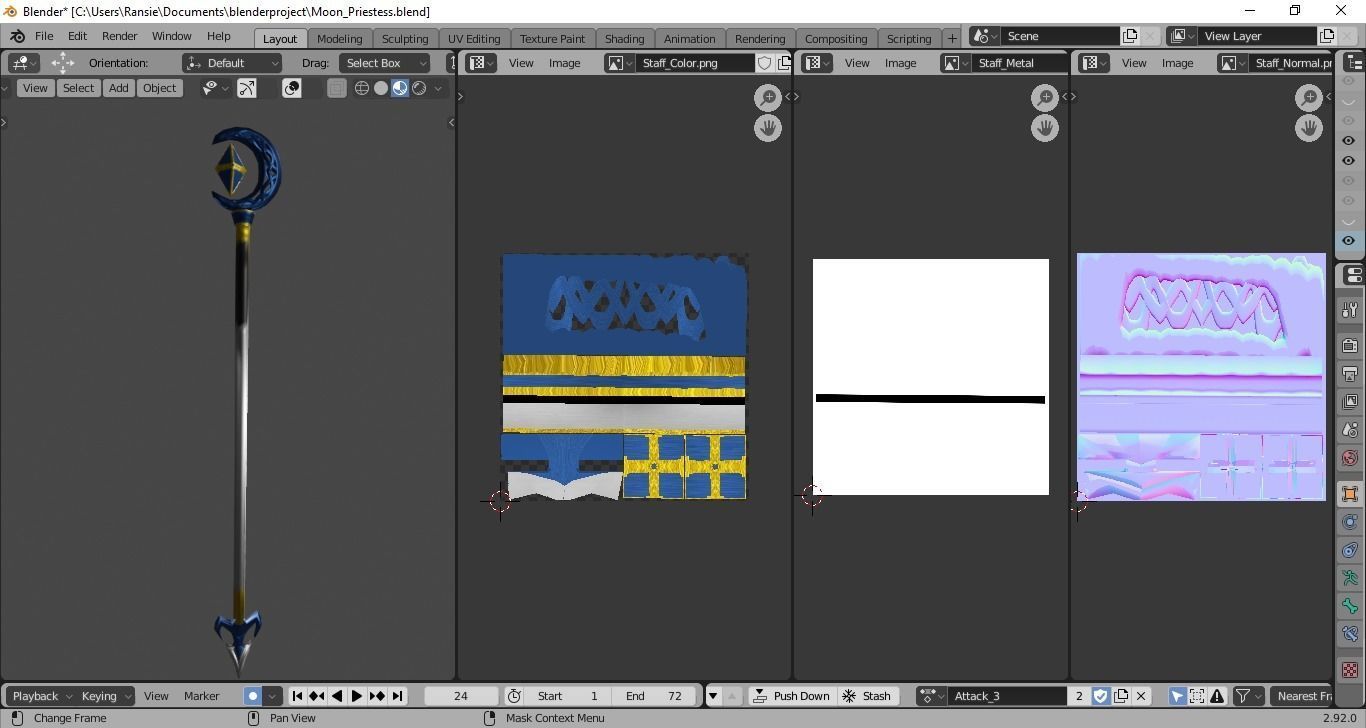
Task: Open the Tool properties tab
Action: click(1350, 311)
